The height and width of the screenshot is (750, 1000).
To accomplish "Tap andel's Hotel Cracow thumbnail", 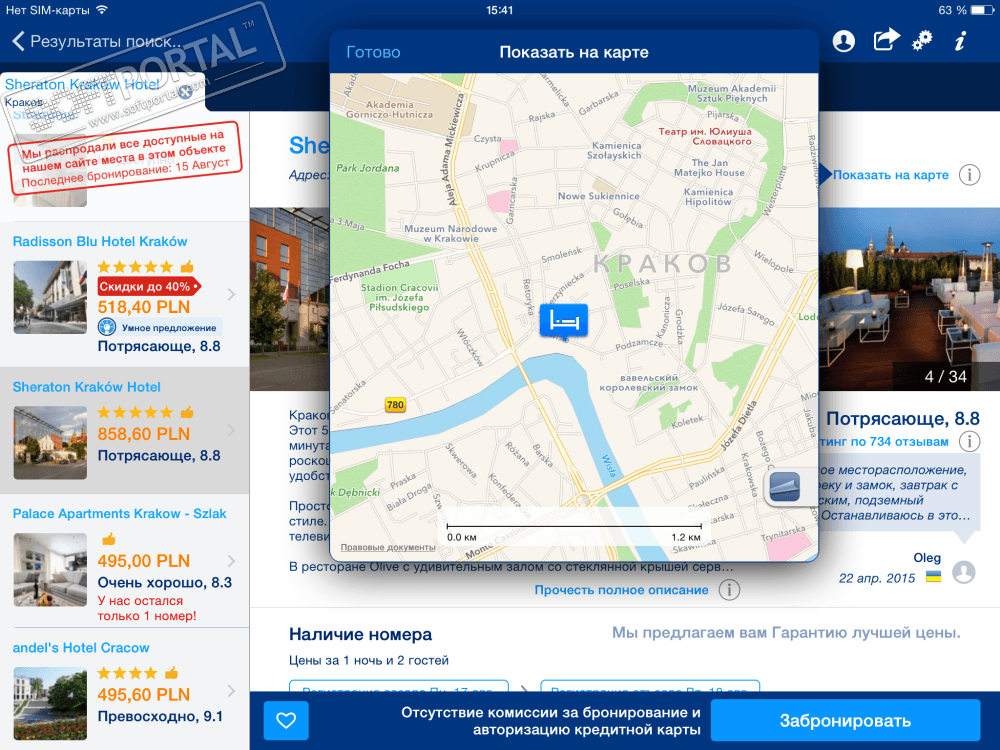I will coord(50,703).
